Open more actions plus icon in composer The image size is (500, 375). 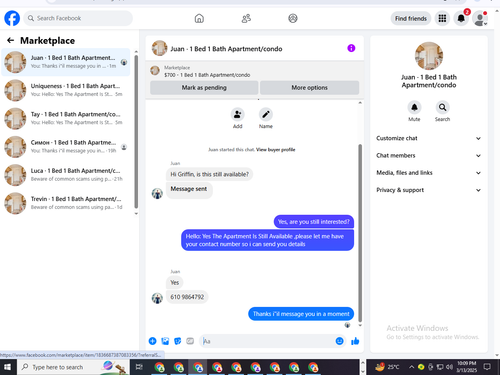pos(152,341)
